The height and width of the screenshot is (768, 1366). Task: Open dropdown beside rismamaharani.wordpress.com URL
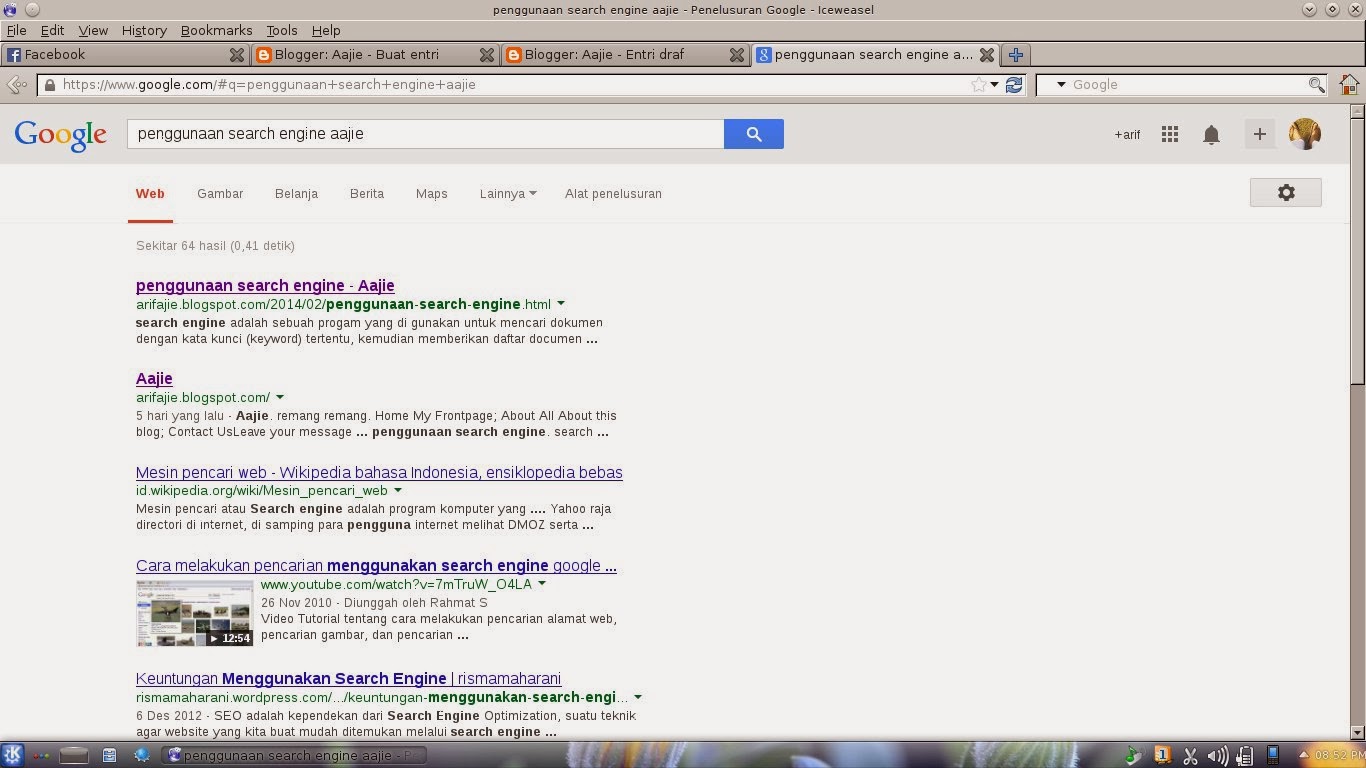[638, 697]
